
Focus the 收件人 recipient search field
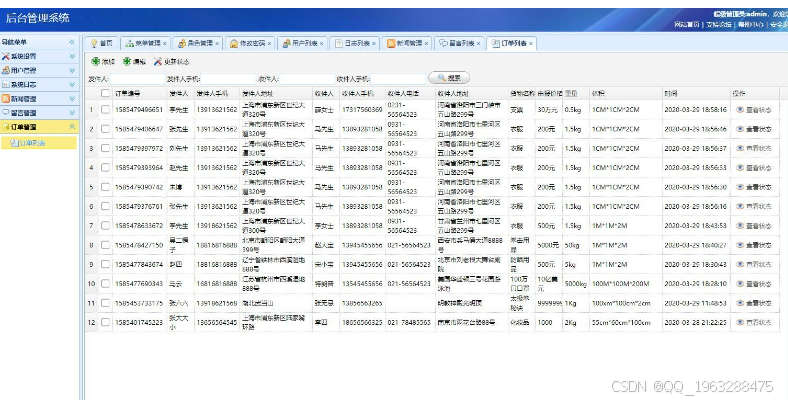(307, 79)
